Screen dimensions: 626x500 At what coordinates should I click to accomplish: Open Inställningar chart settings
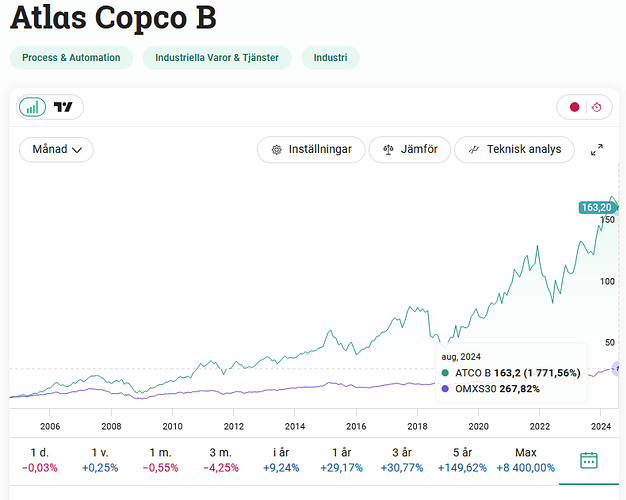310,149
